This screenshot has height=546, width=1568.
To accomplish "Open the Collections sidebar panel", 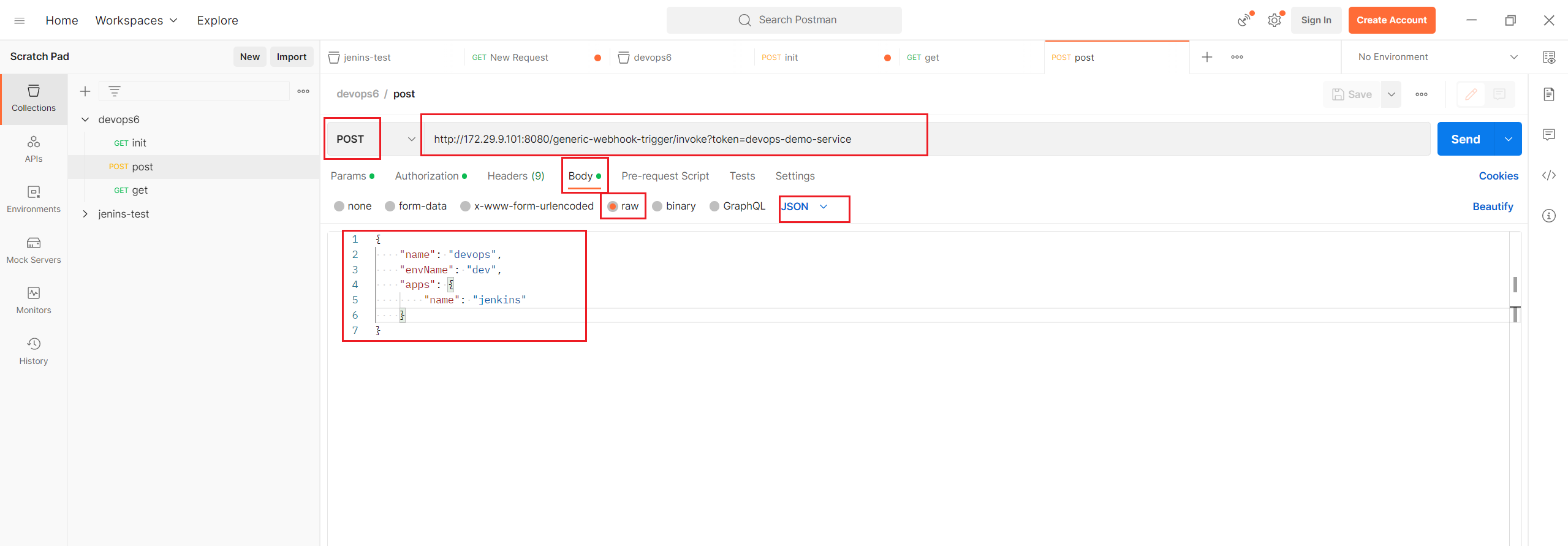I will click(34, 99).
